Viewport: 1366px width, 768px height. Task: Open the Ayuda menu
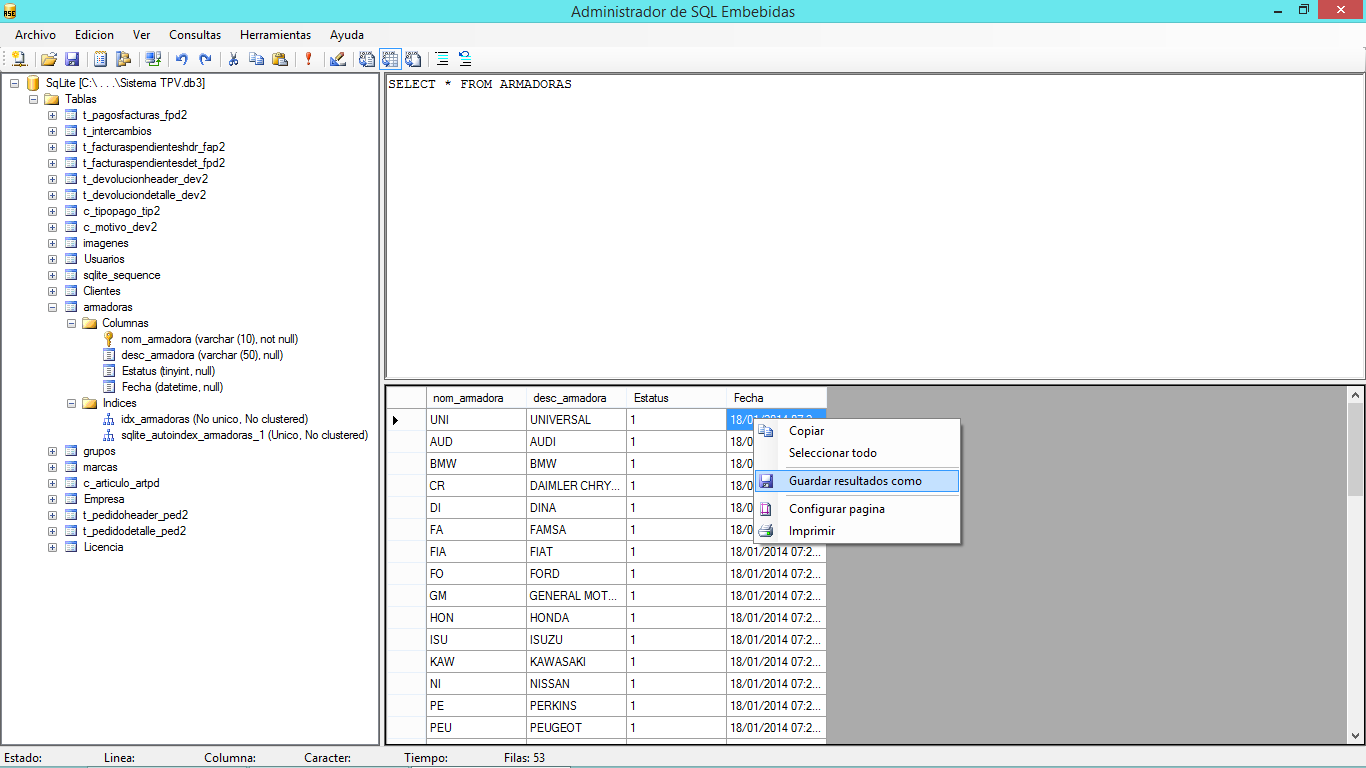click(x=347, y=35)
